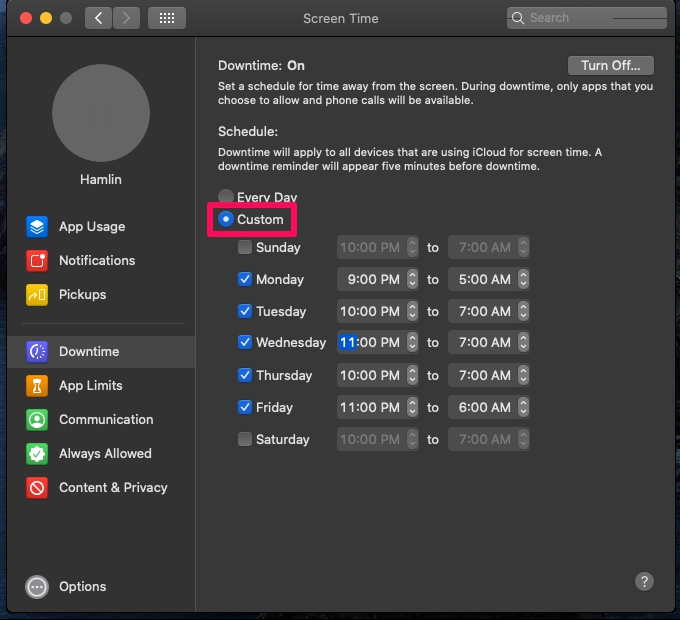The width and height of the screenshot is (680, 620).
Task: Click Thursday start time stepper arrows
Action: [x=412, y=375]
